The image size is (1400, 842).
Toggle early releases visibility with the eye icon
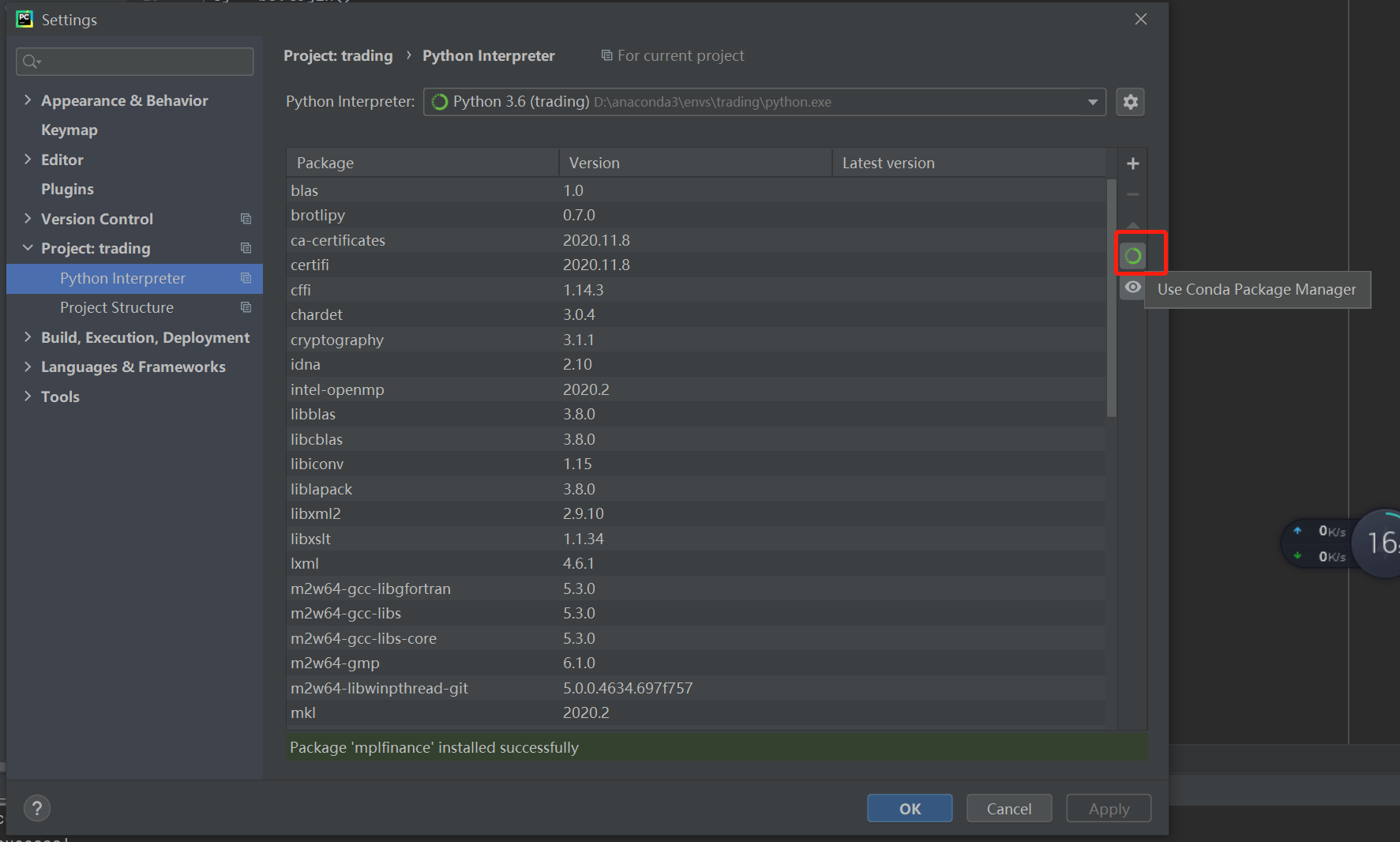[1132, 287]
